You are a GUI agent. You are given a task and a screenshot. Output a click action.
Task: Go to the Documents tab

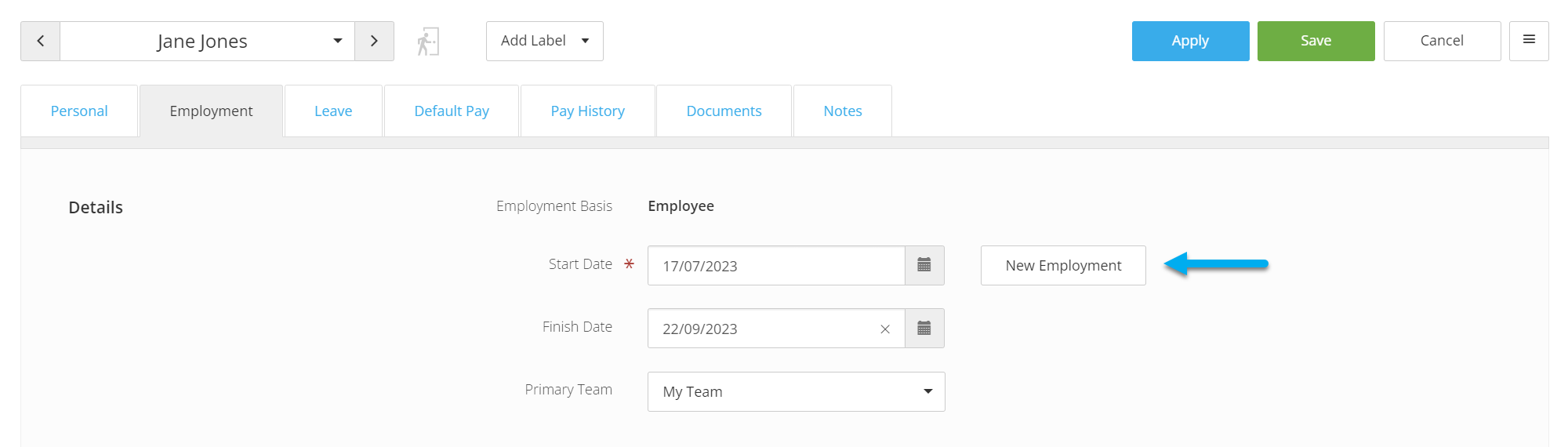tap(724, 111)
